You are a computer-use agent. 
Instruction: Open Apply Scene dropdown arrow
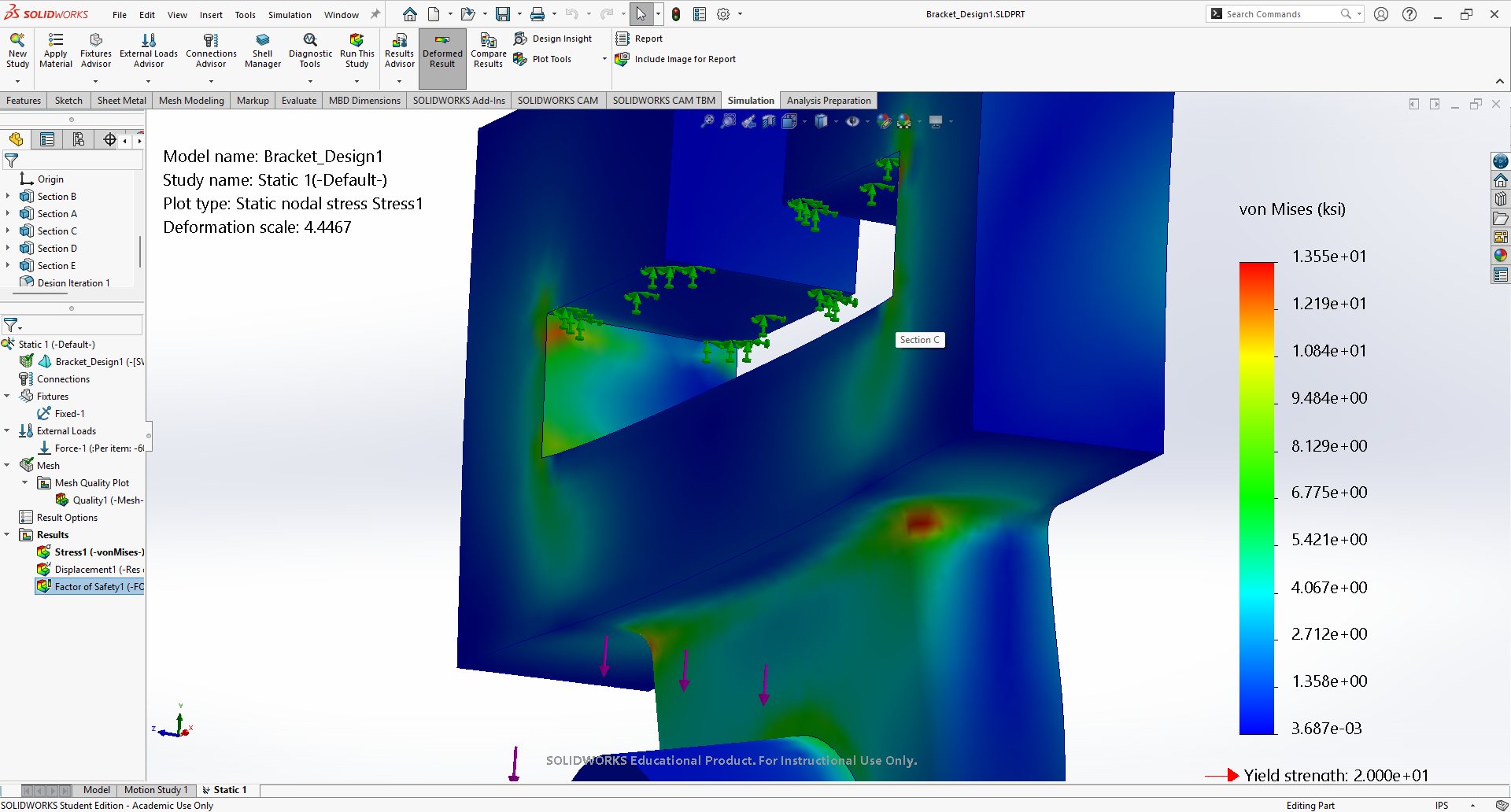click(x=919, y=121)
